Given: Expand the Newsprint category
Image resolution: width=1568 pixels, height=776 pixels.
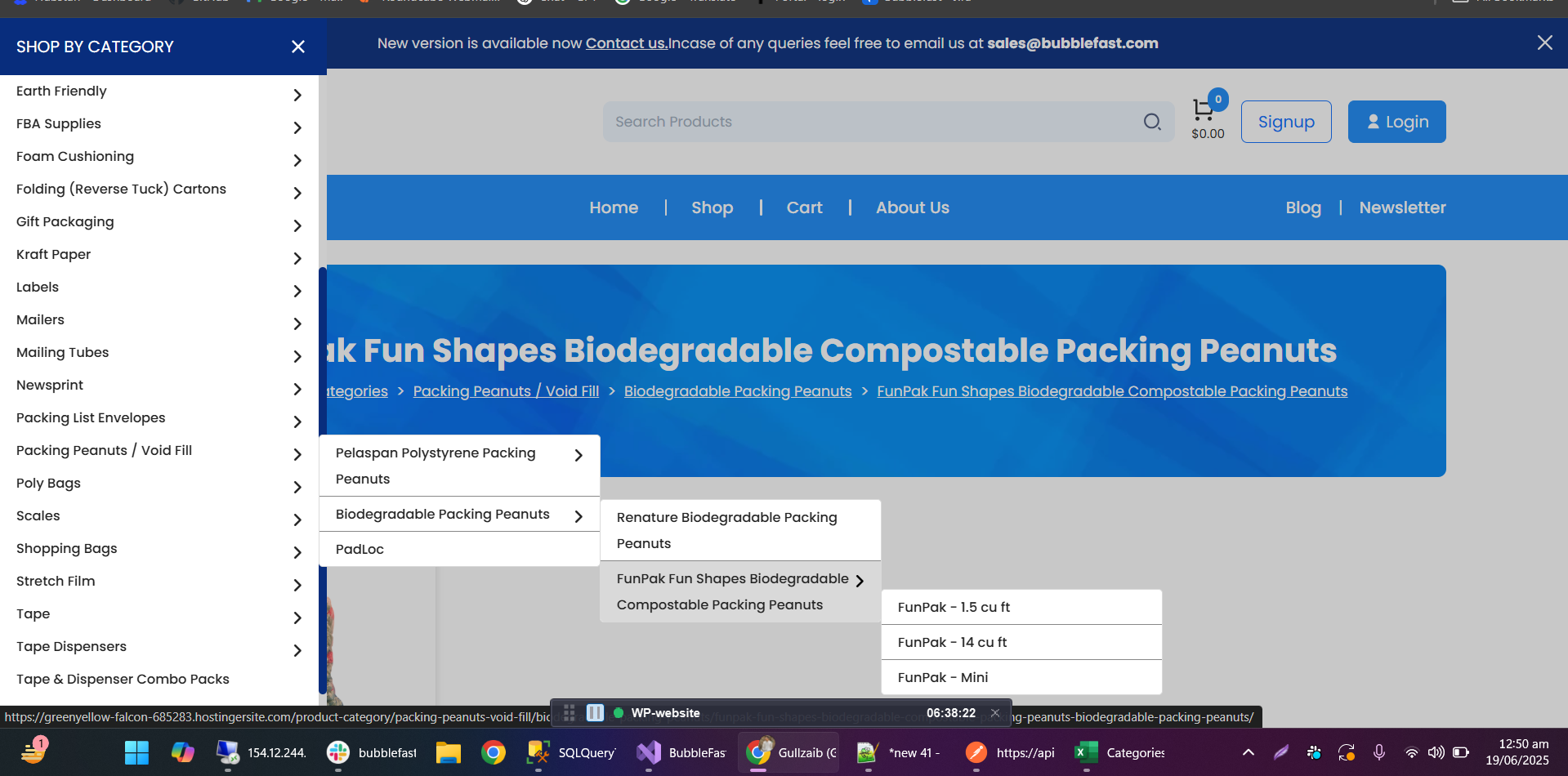Looking at the screenshot, I should coord(297,389).
